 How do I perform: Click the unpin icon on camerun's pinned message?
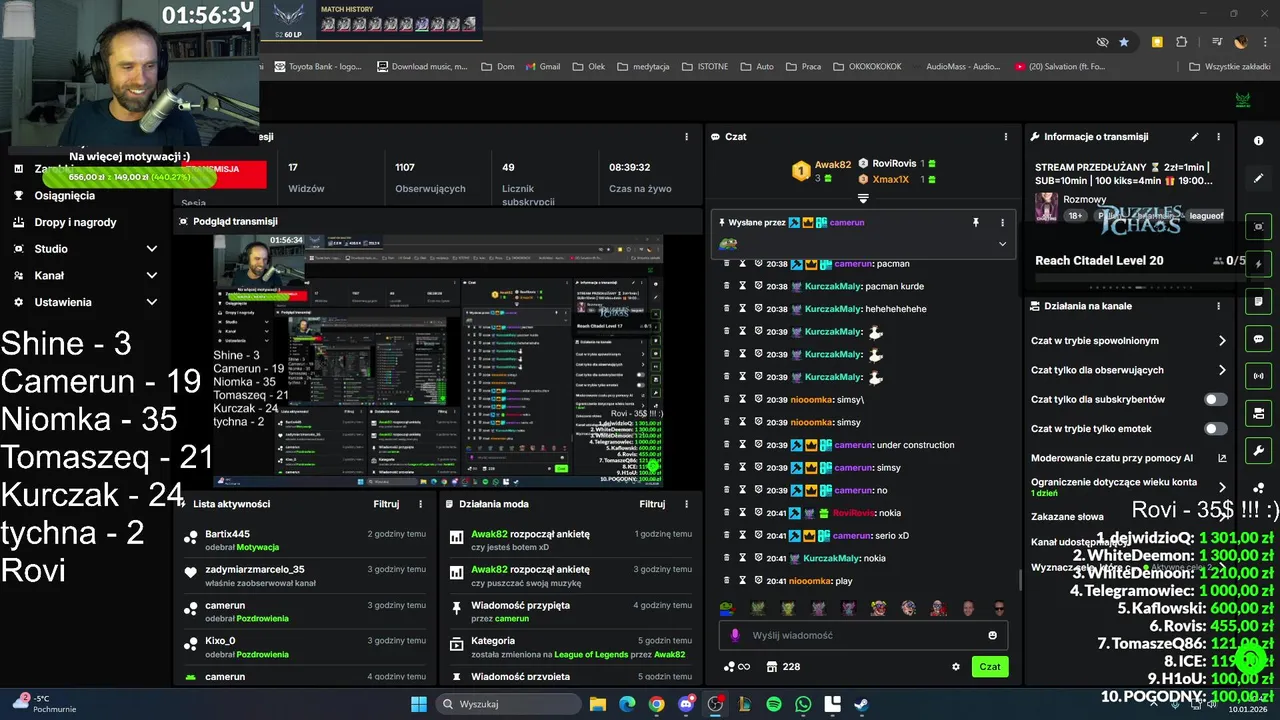tap(976, 222)
